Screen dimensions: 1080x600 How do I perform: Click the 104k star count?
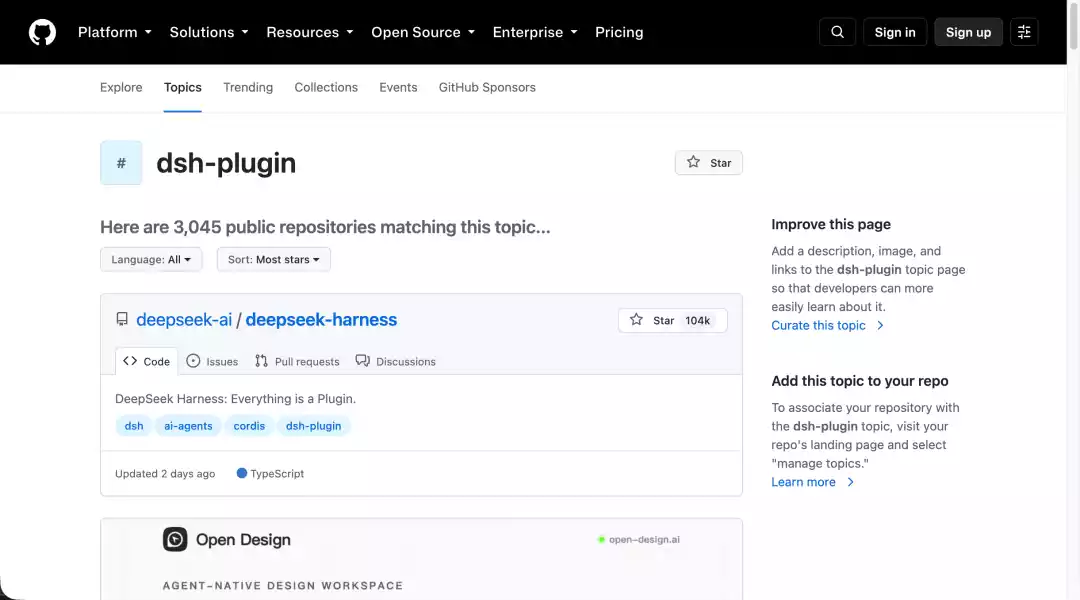pyautogui.click(x=697, y=320)
